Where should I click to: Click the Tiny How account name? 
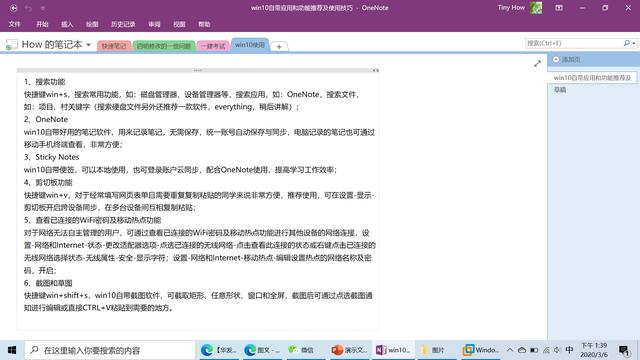coord(511,7)
